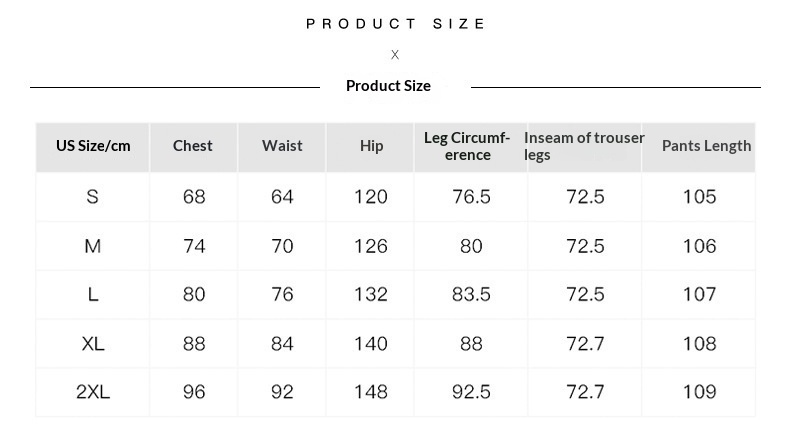Click the hip value 120 for size S

pyautogui.click(x=371, y=197)
